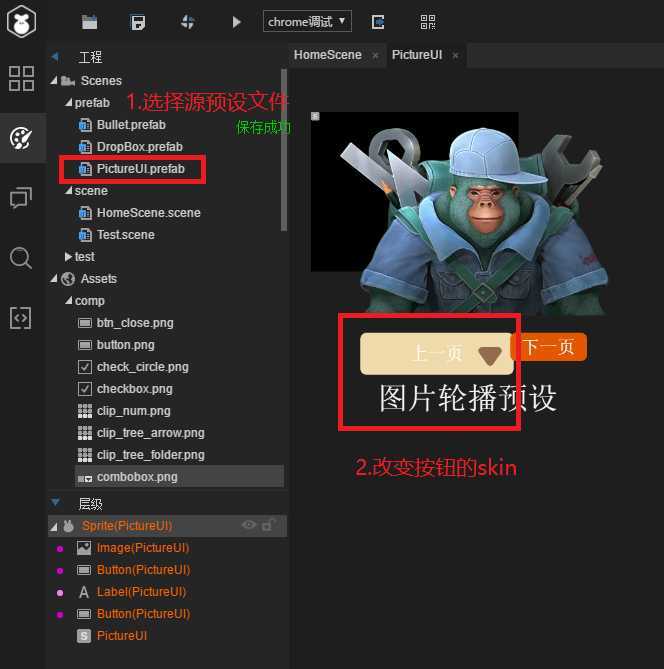Open the search magnifier sidebar icon
Viewport: 664px width, 669px height.
(21, 258)
